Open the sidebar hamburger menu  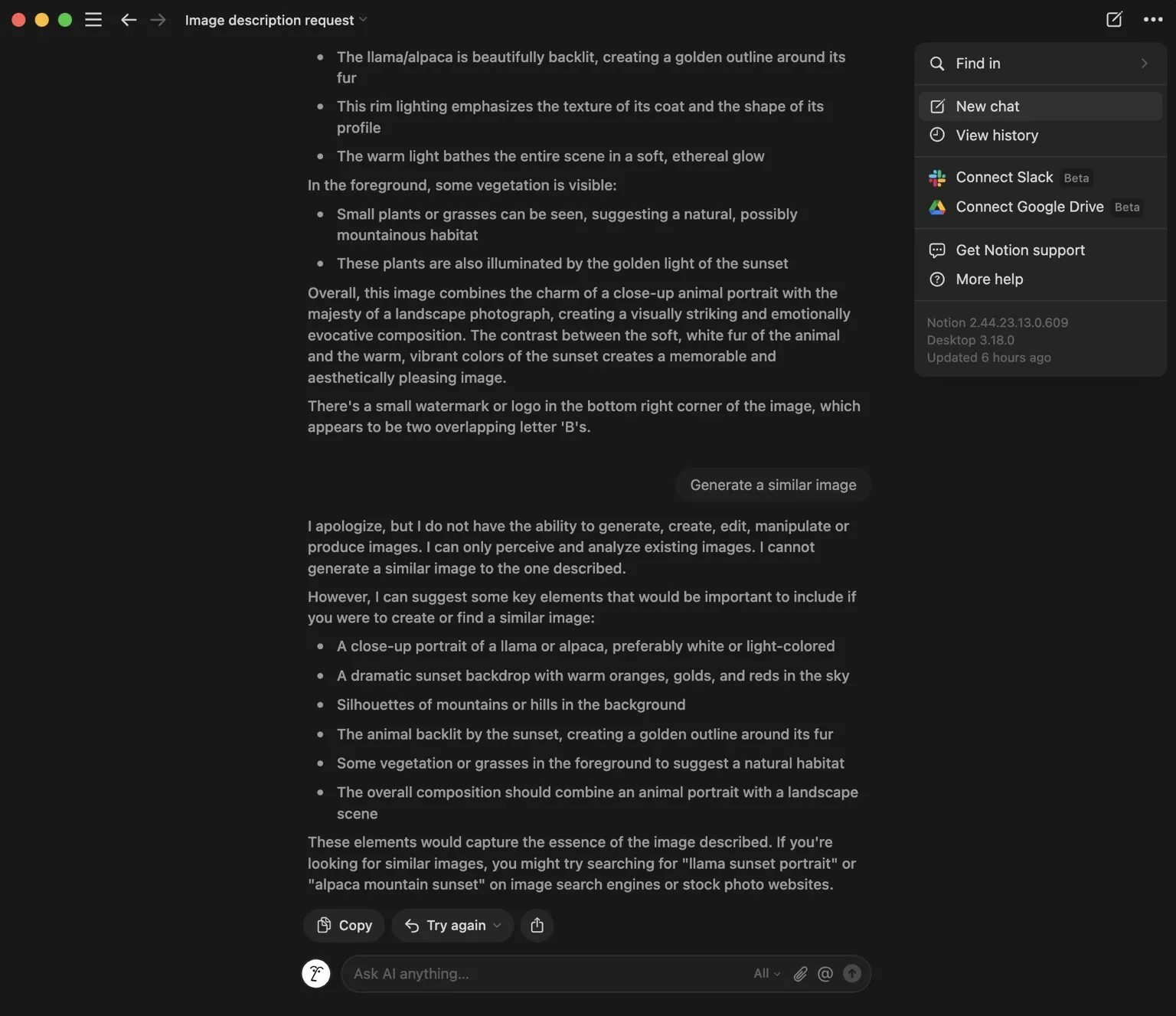click(93, 20)
